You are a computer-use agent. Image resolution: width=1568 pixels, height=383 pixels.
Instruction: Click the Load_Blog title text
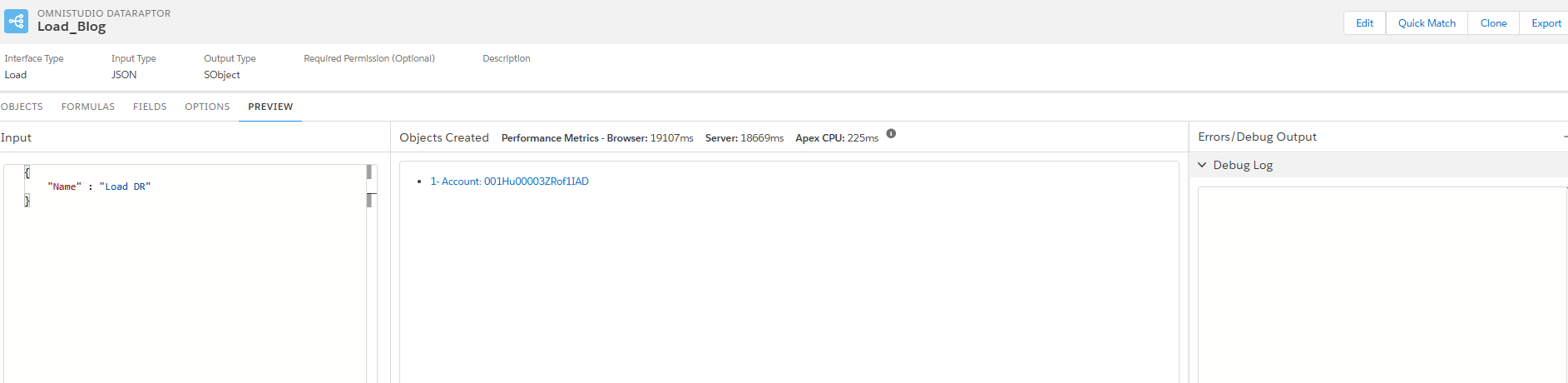coord(72,27)
